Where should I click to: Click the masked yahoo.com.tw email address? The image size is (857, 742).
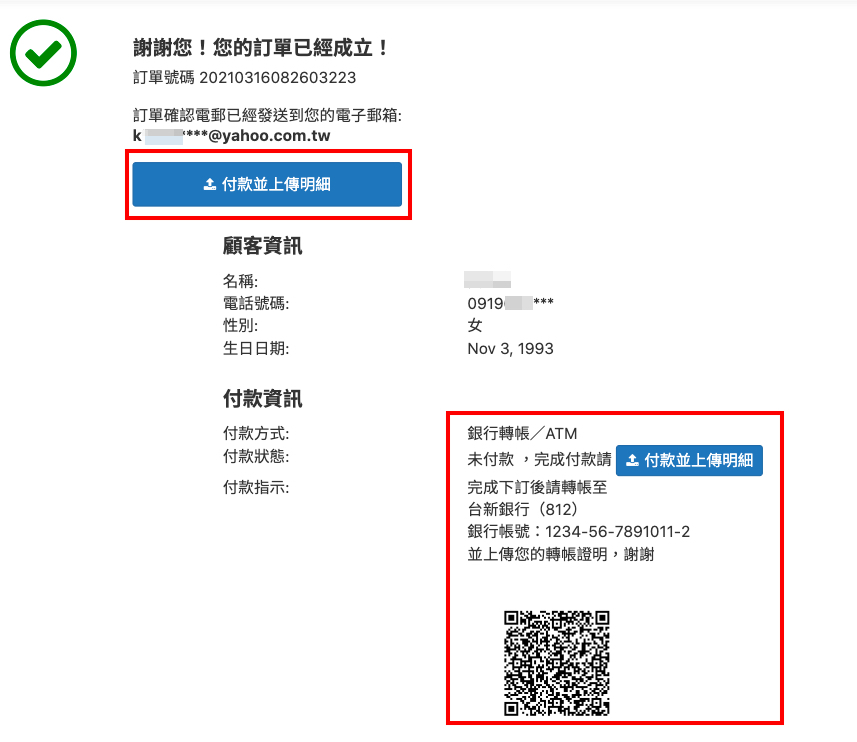[x=232, y=136]
